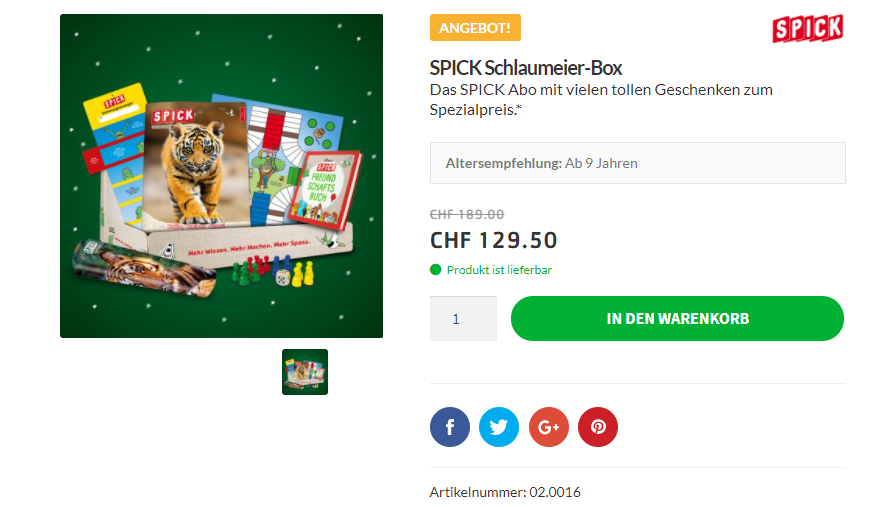Click the Spezialpreis description text

(x=601, y=99)
